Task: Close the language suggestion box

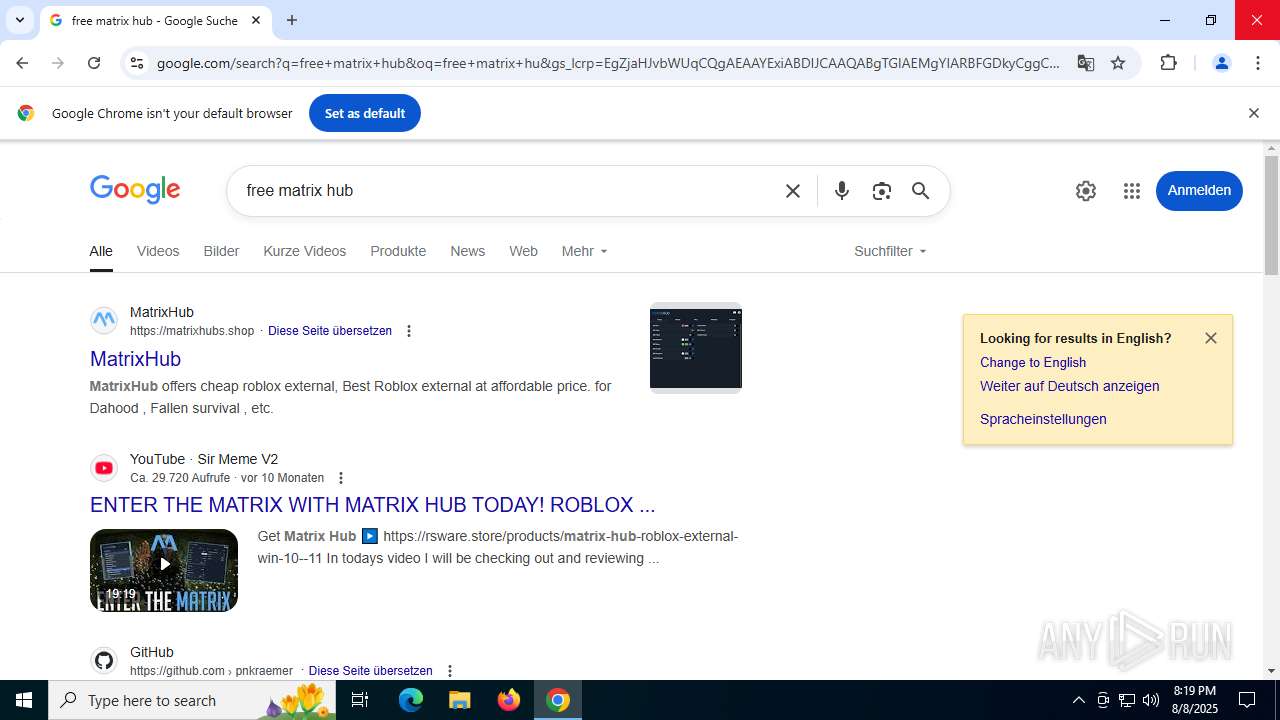Action: 1211,338
